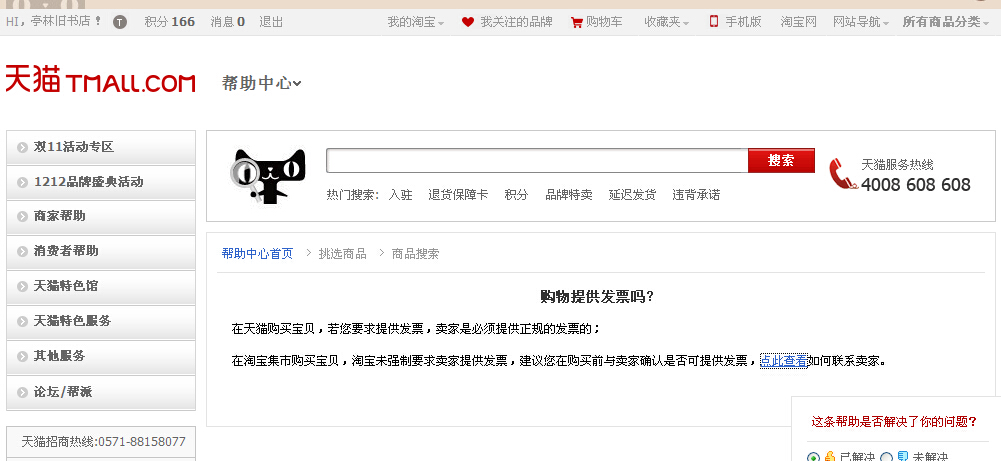Viewport: 1001px width, 461px height.
Task: Click the thumbs-up icon next to 已解决
Action: coord(830,457)
